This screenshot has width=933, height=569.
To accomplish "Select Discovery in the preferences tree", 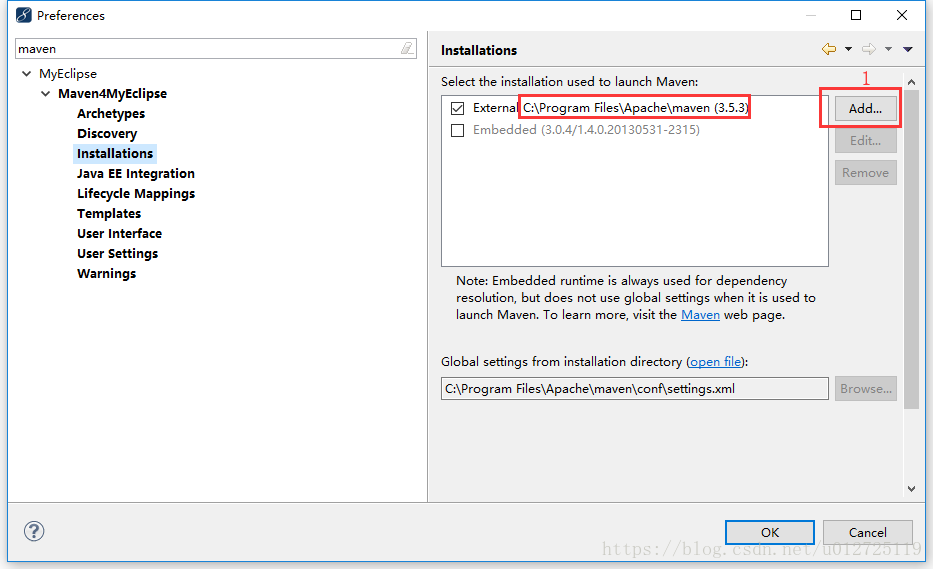I will [107, 133].
